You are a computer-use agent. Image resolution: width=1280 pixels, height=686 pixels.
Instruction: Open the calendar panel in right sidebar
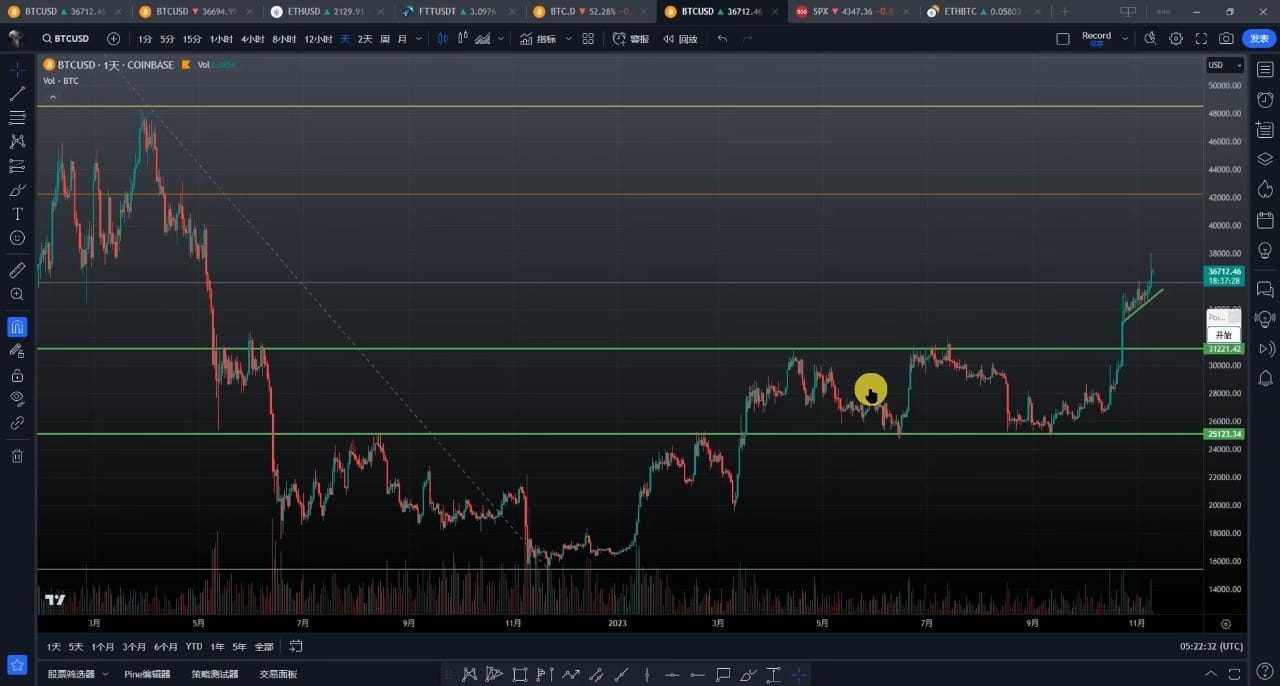click(1265, 219)
